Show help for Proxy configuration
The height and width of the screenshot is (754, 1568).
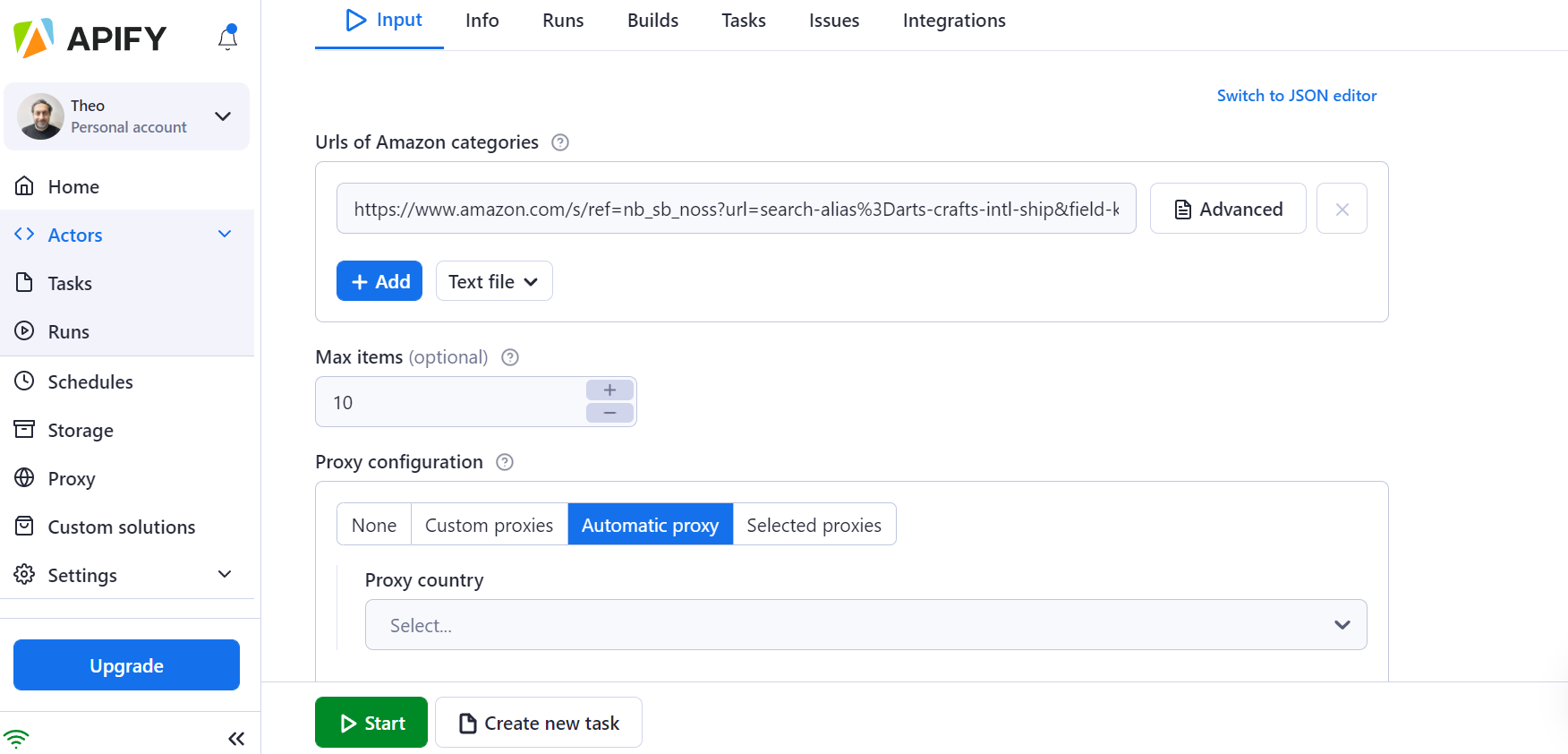pyautogui.click(x=505, y=462)
